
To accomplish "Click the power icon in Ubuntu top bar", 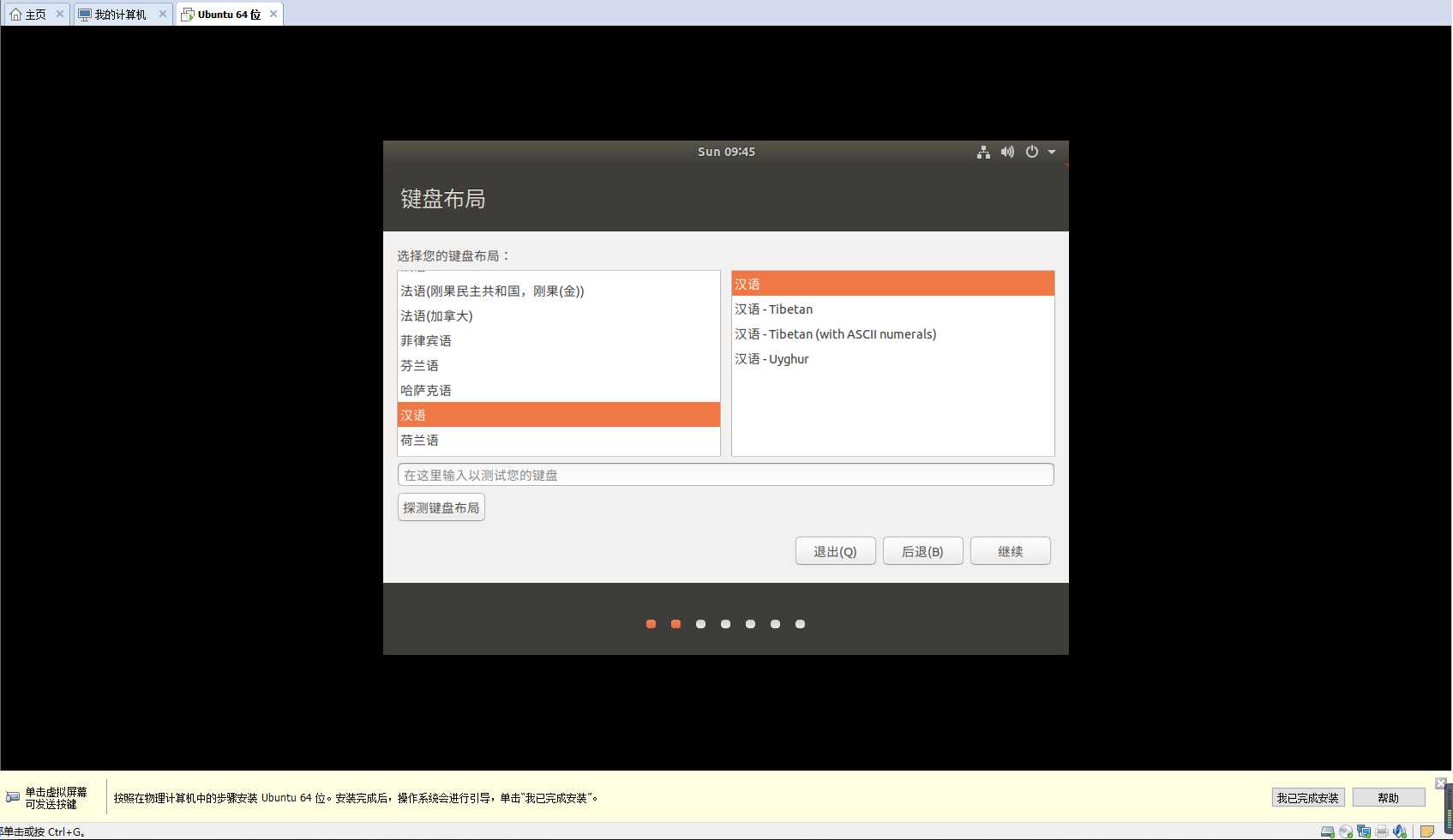I will click(x=1032, y=152).
